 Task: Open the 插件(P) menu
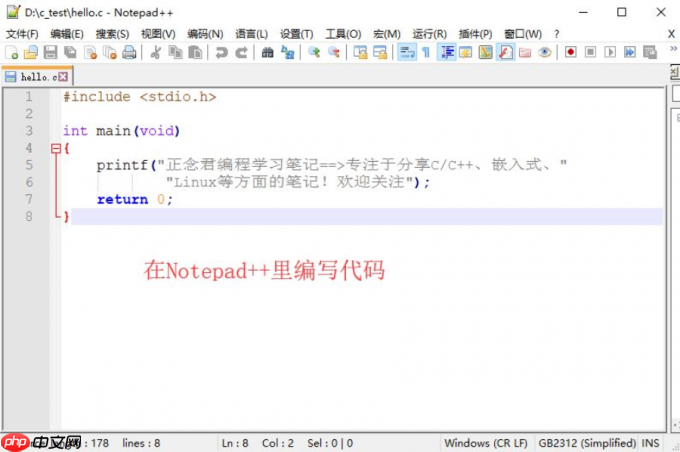tap(476, 34)
